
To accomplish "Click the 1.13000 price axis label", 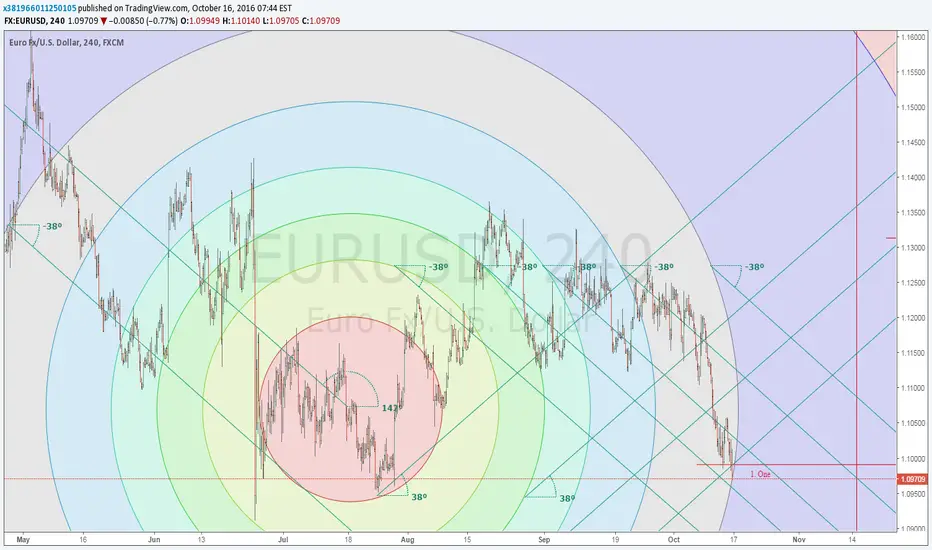I will [913, 247].
